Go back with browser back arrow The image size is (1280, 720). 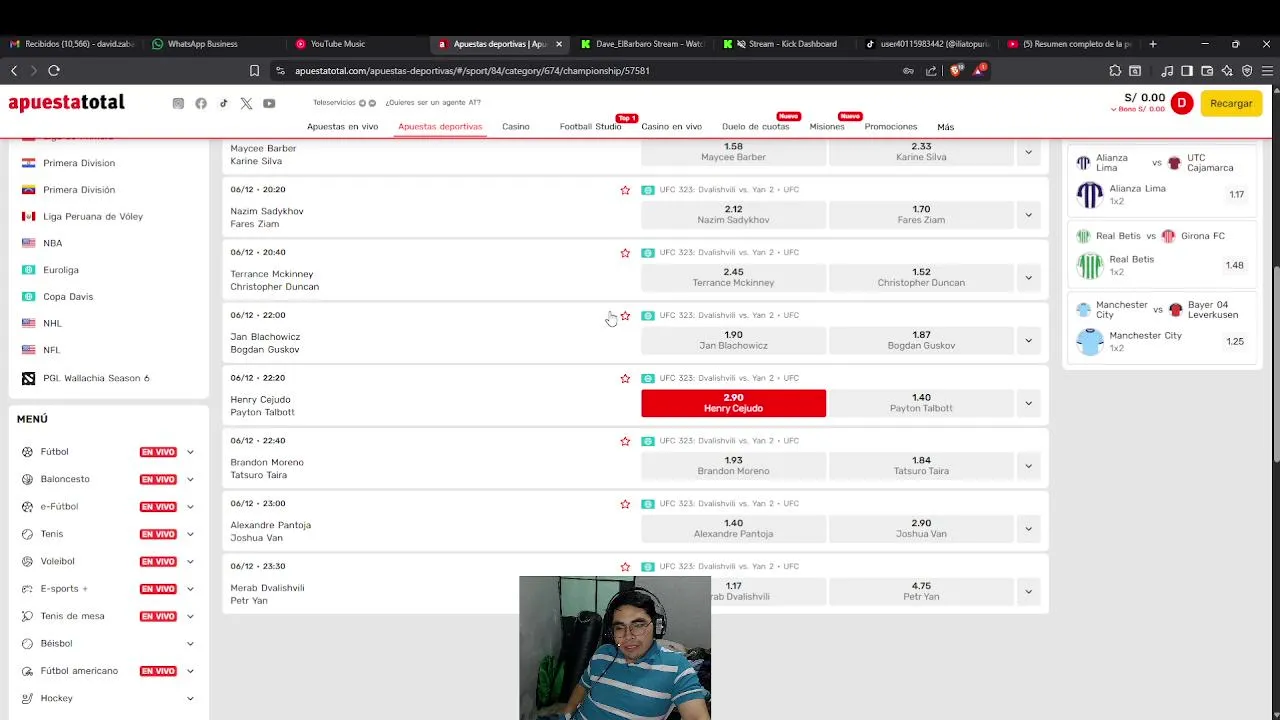click(x=14, y=70)
